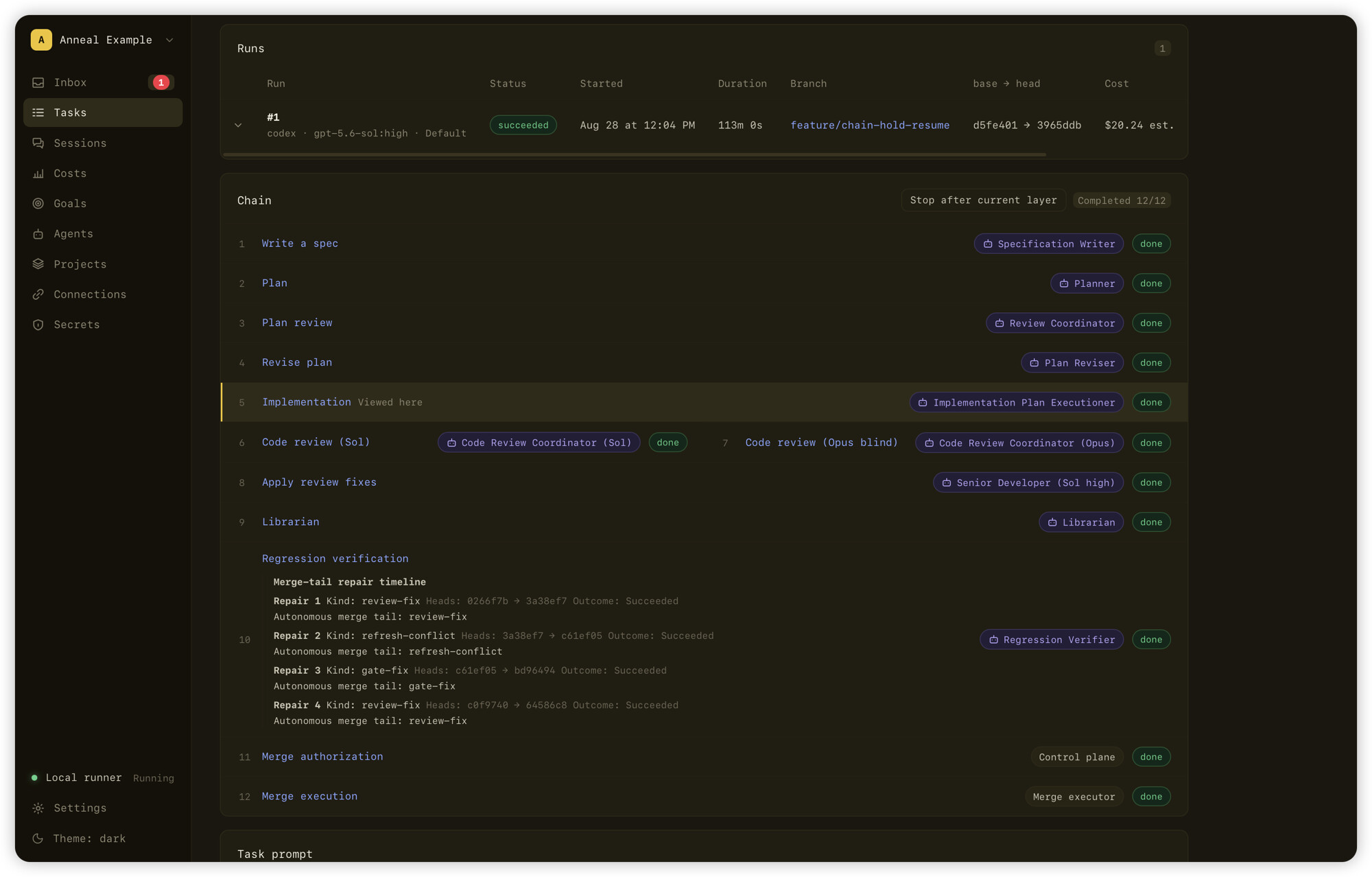Open the Inbox menu item
This screenshot has height=877, width=1372.
(103, 82)
